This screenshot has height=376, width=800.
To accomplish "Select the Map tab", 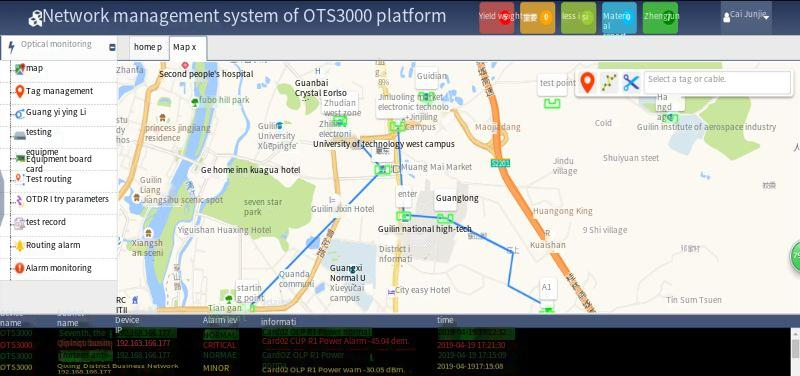I will point(187,48).
